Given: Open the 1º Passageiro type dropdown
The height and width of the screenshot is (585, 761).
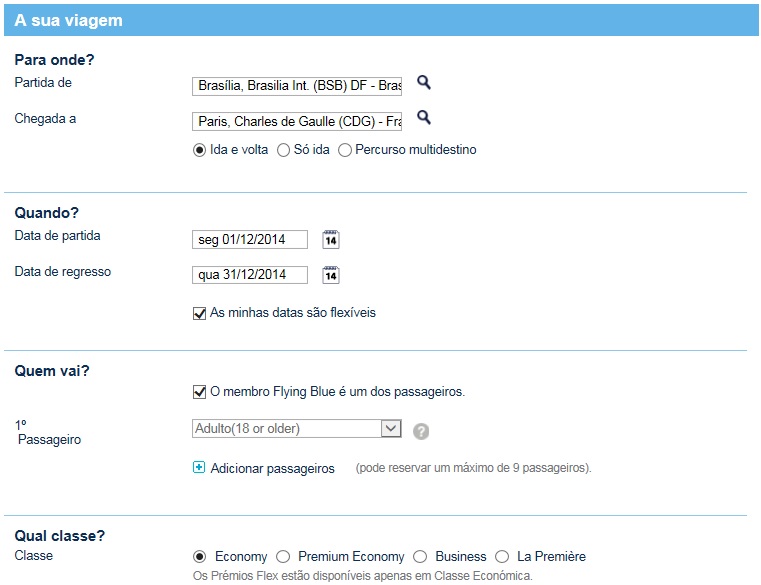Looking at the screenshot, I should point(297,429).
